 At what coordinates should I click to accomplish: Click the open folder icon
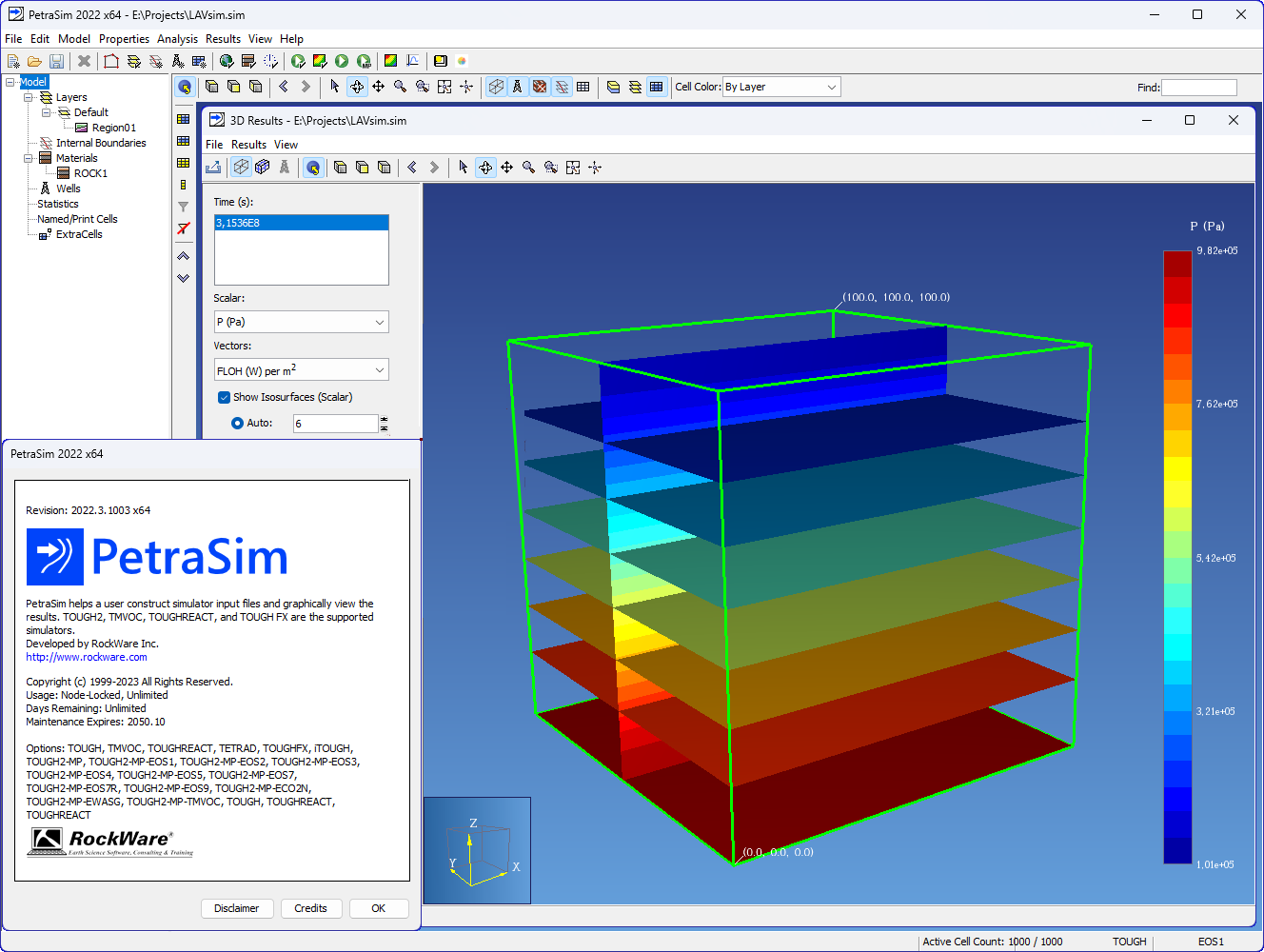(x=35, y=61)
